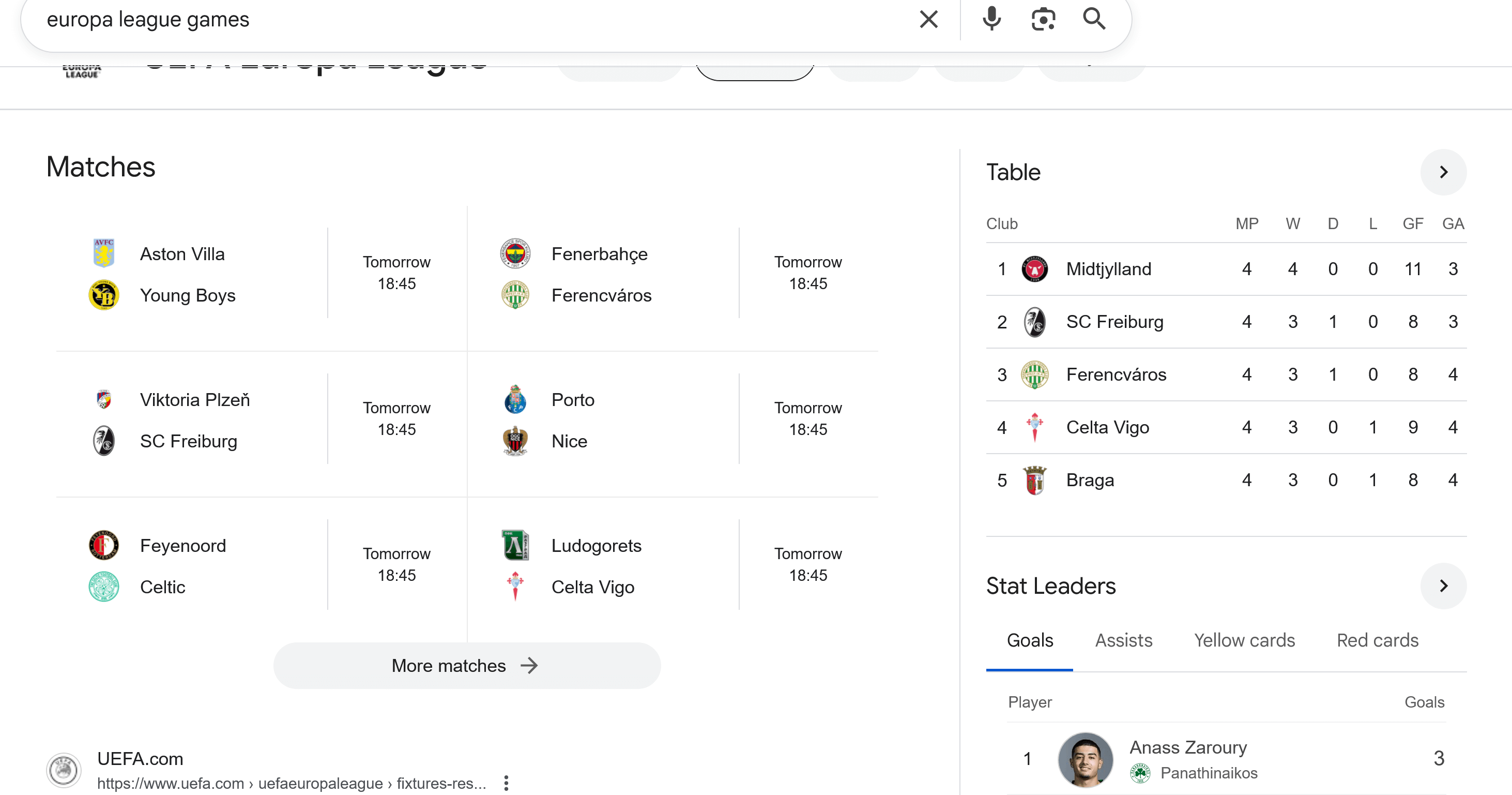Select the Red cards tab
The width and height of the screenshot is (1512, 795).
point(1377,640)
